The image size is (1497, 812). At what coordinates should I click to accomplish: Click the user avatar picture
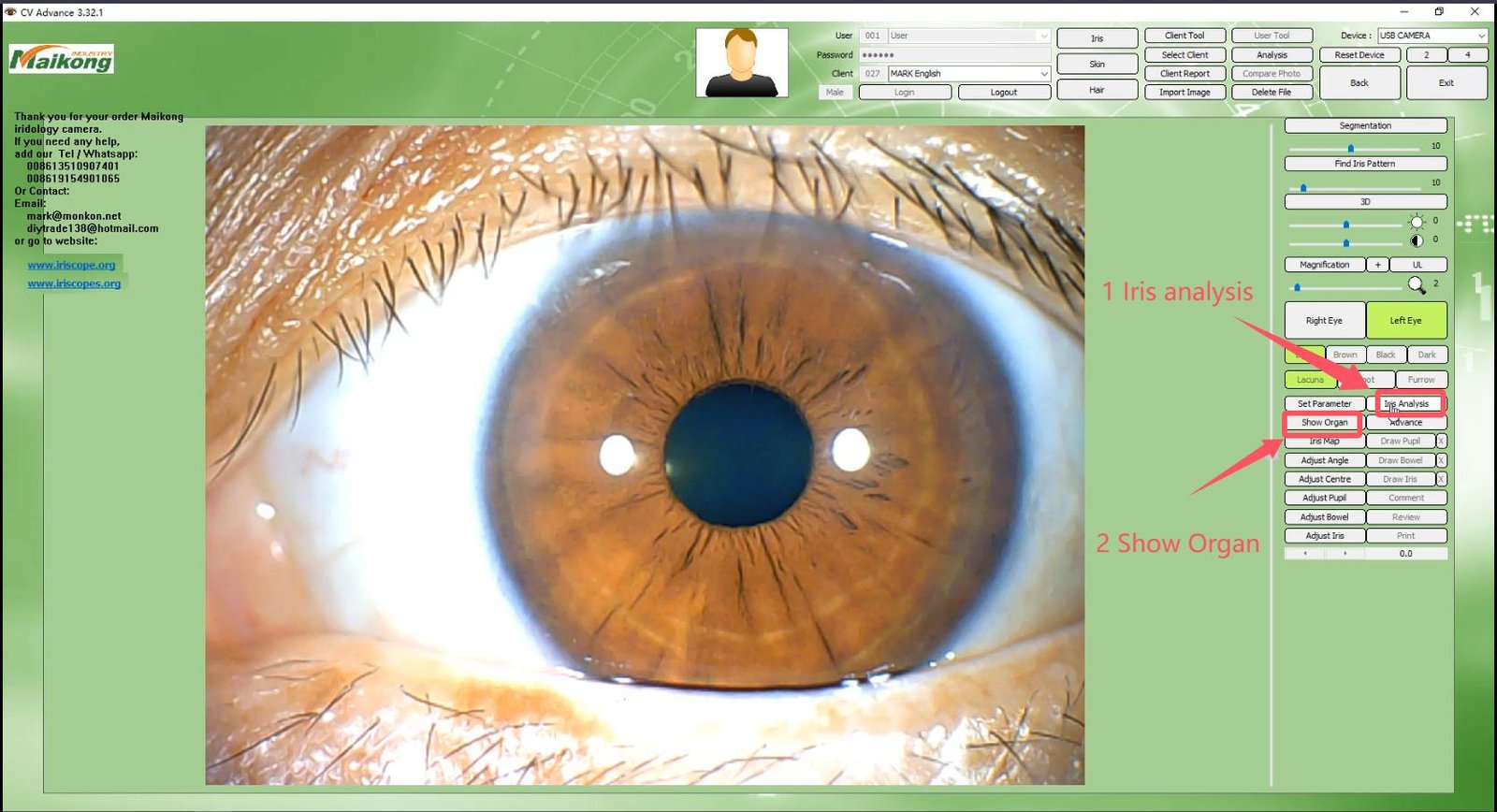click(x=742, y=63)
